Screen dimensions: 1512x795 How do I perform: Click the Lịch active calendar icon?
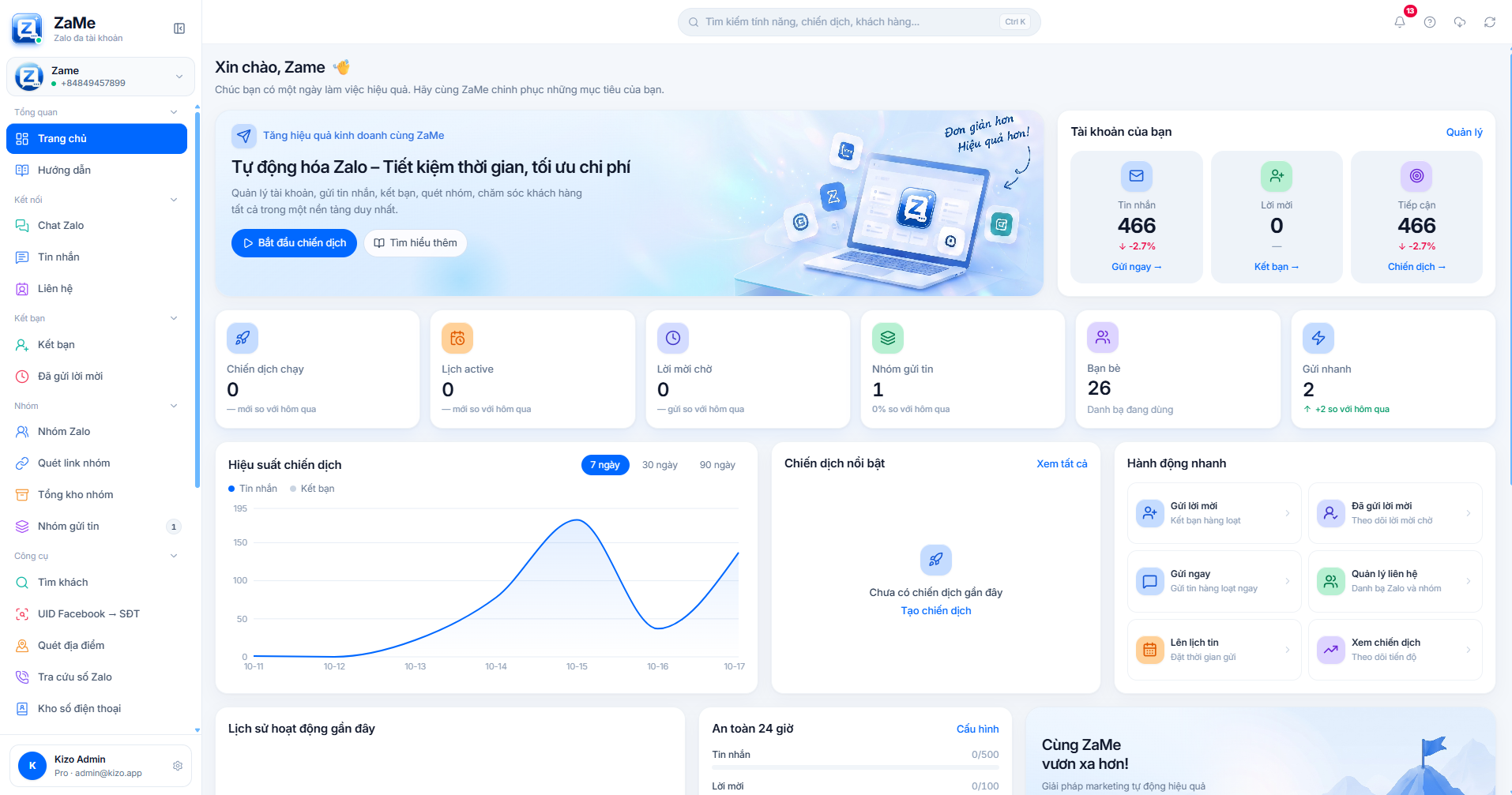click(457, 338)
